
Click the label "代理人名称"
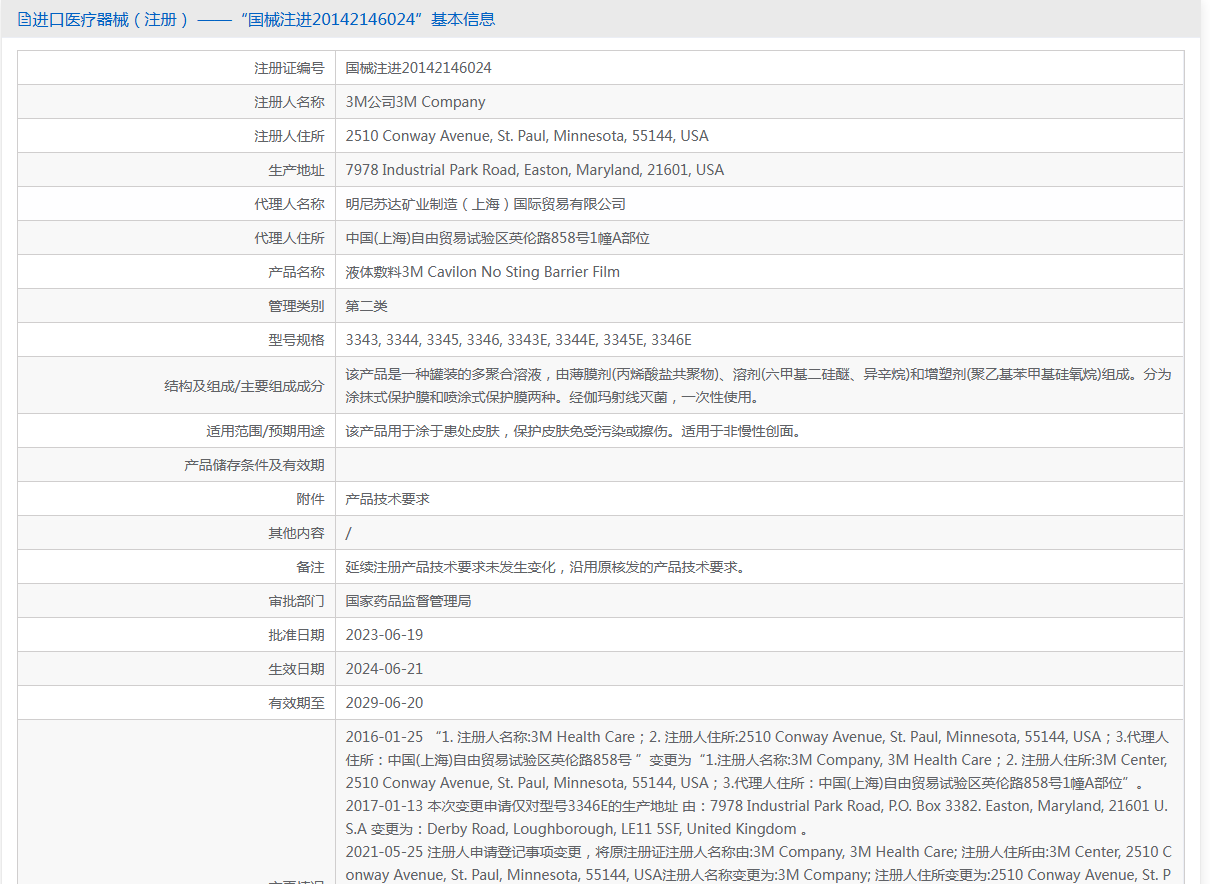pos(289,204)
